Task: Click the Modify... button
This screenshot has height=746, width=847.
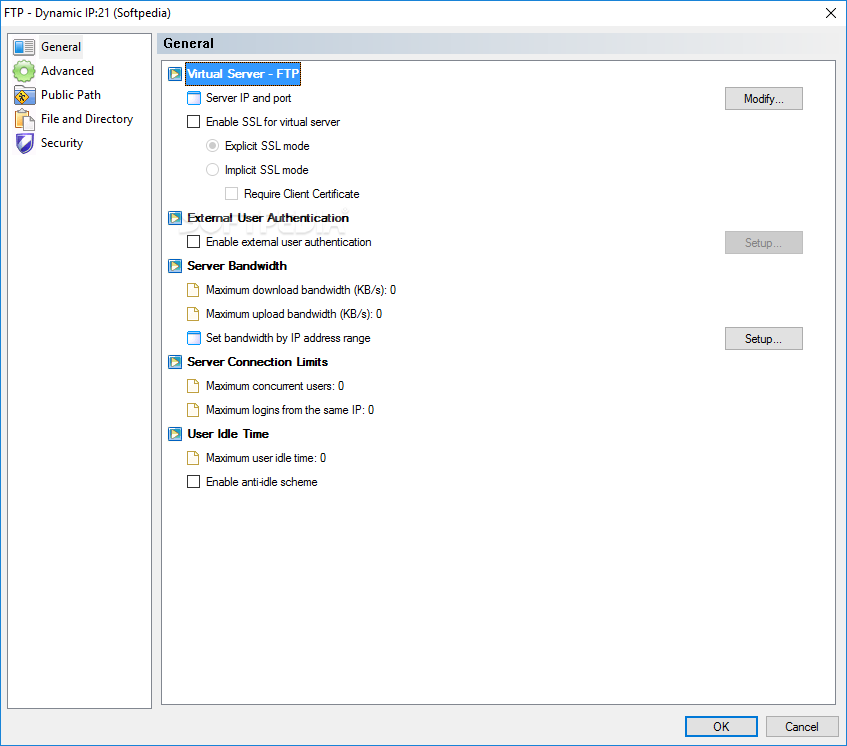Action: [763, 99]
